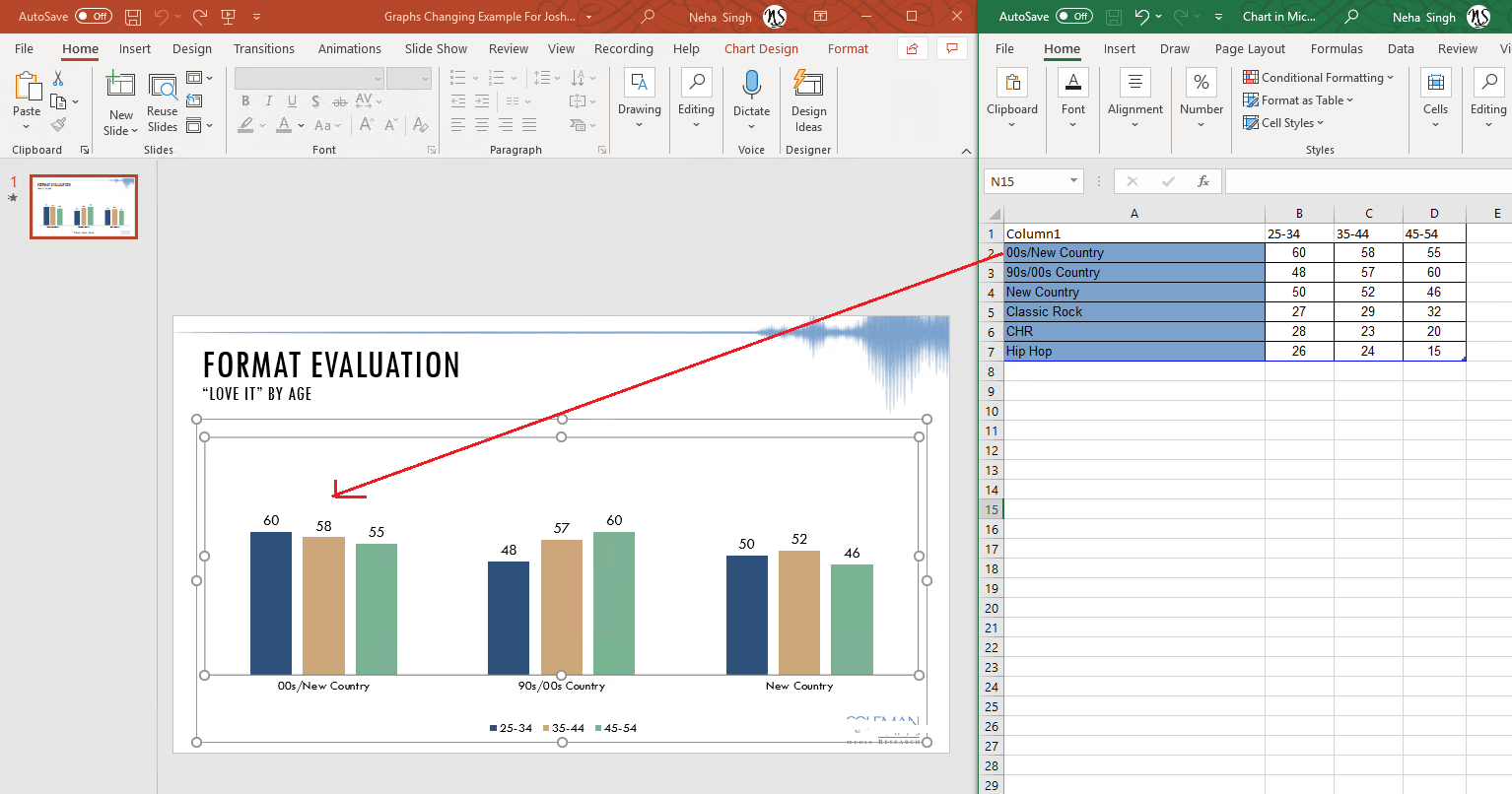Open Design Ideas in the Designer group
1512x794 pixels.
click(x=808, y=101)
